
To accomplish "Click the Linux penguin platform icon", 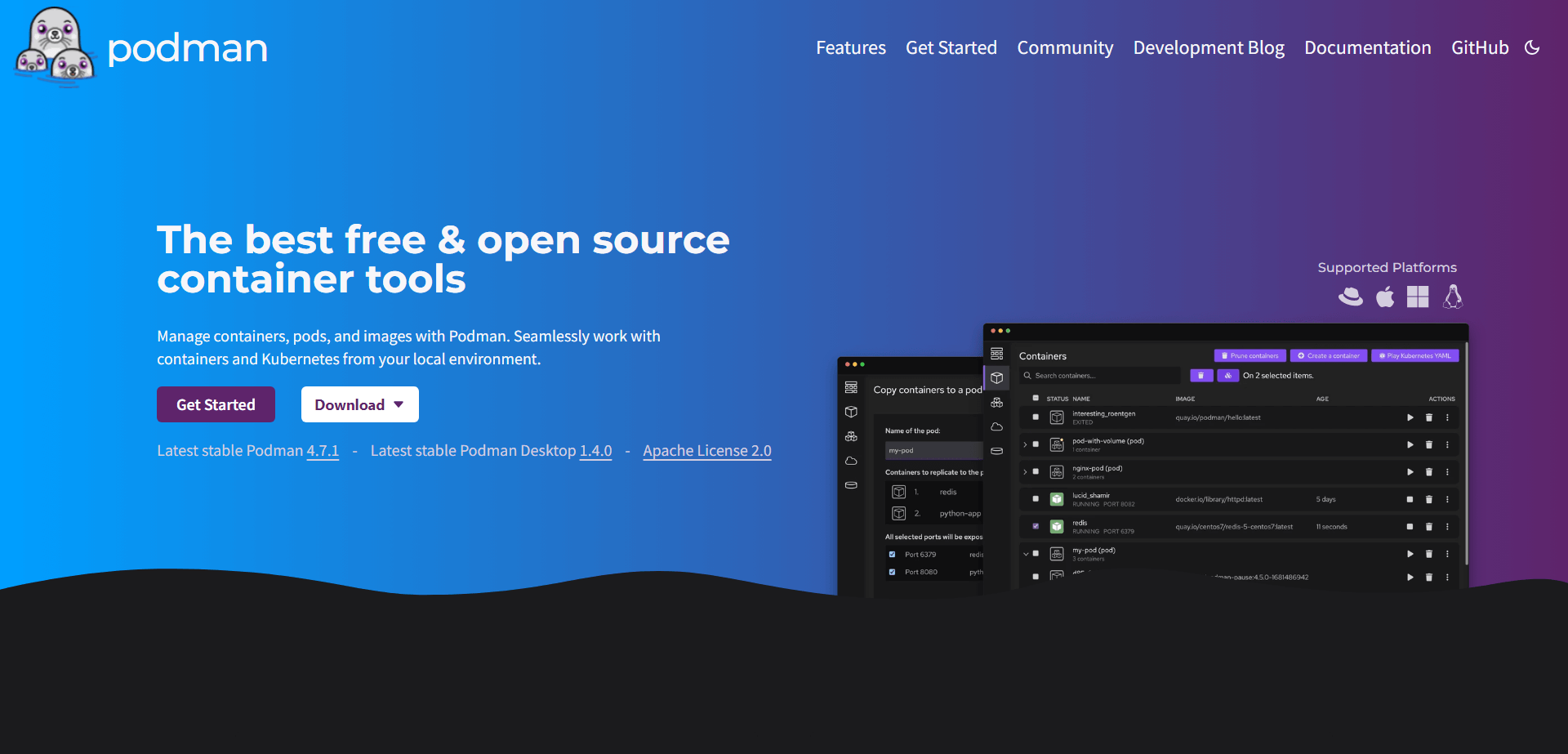I will [x=1453, y=297].
